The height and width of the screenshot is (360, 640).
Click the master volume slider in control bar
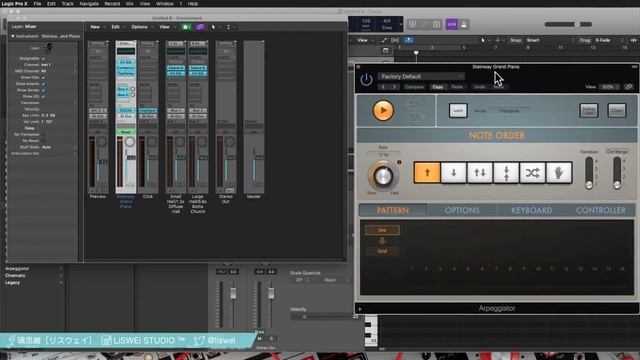pyautogui.click(x=568, y=24)
